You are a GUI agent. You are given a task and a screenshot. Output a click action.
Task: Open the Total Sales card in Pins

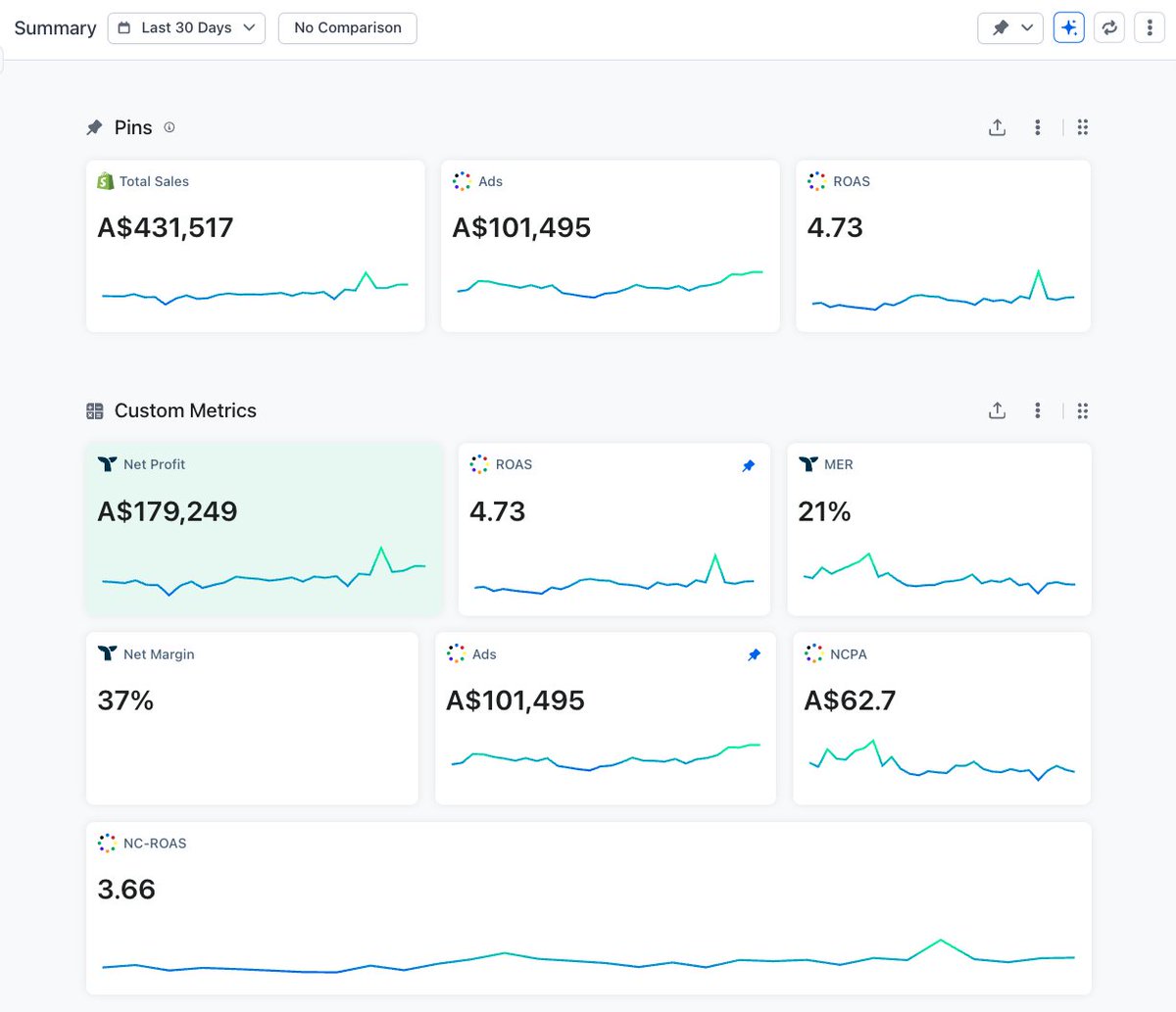pos(256,246)
